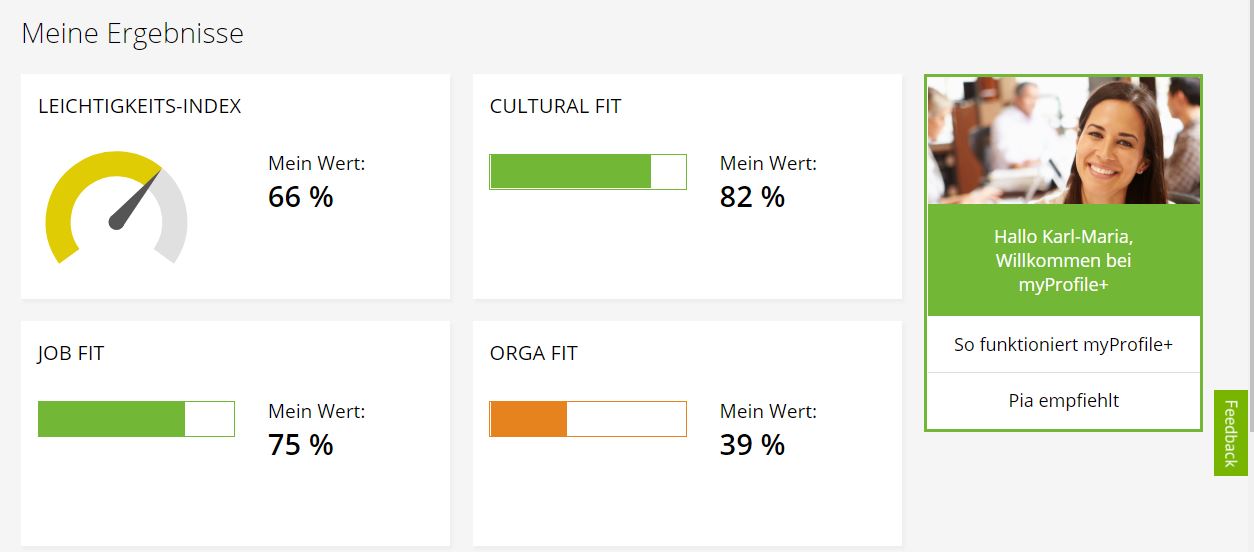This screenshot has height=552, width=1254.
Task: Click the LEICHTIGKEITS-INDEX card title
Action: [139, 106]
